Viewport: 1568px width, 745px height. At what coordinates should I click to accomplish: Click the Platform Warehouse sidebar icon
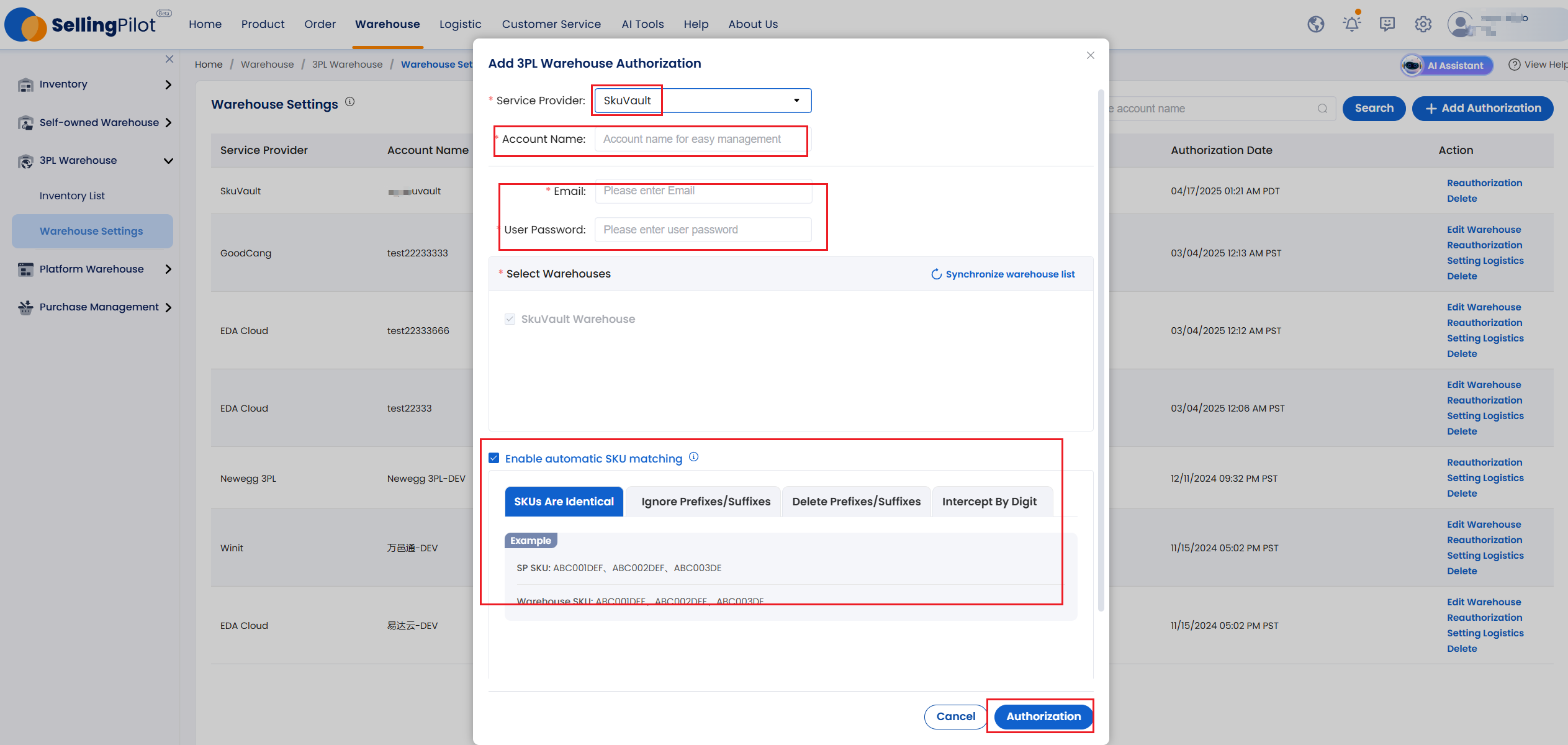(25, 269)
